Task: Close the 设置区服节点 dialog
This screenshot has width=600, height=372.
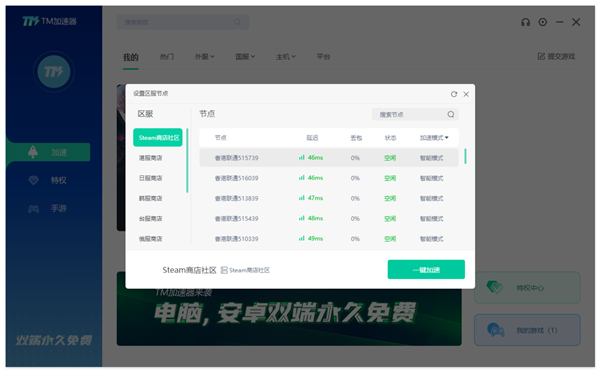Action: [466, 94]
